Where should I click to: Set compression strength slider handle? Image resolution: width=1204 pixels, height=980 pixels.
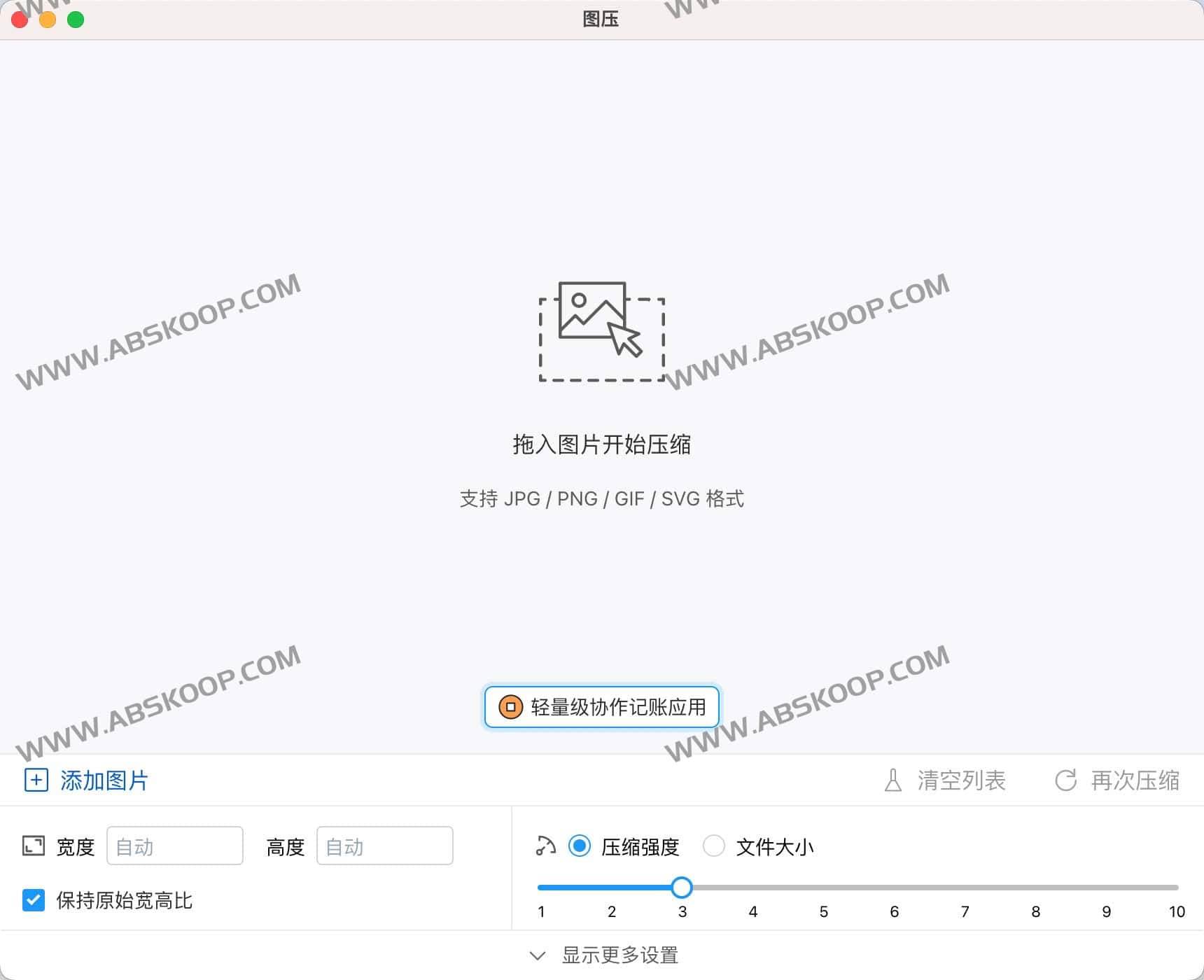[x=682, y=887]
